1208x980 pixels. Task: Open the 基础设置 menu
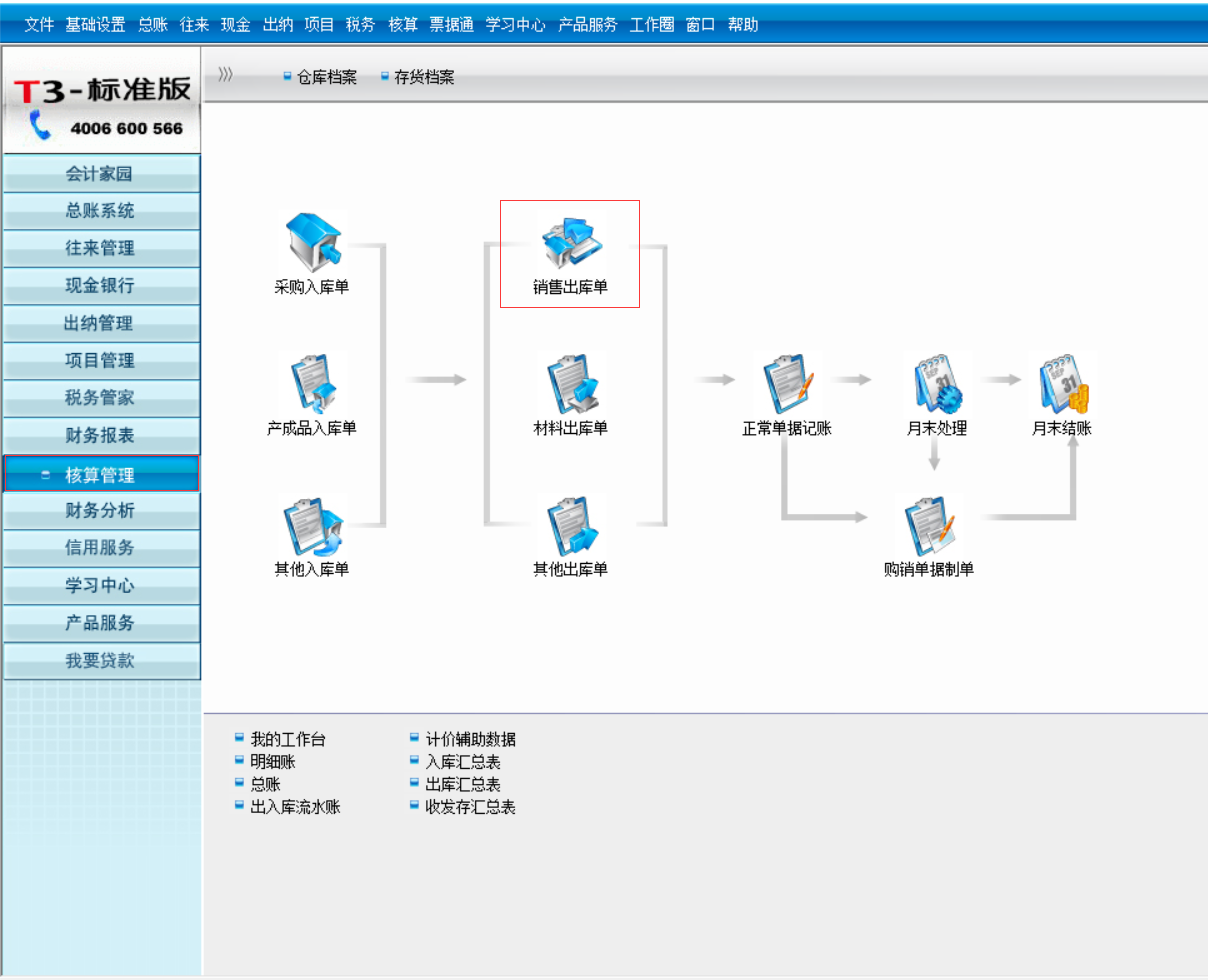coord(95,25)
